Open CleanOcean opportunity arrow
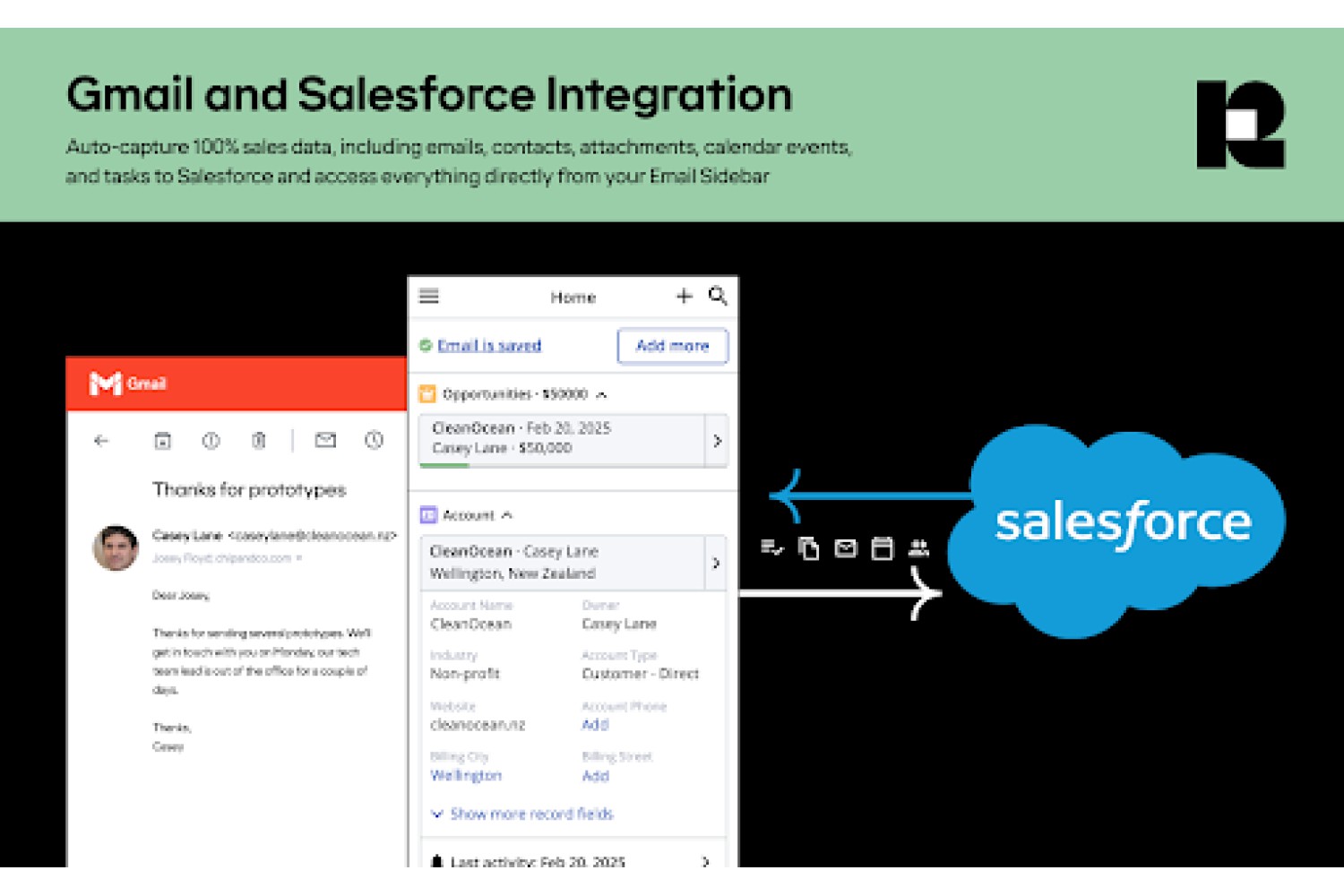This screenshot has height=896, width=1344. [717, 441]
